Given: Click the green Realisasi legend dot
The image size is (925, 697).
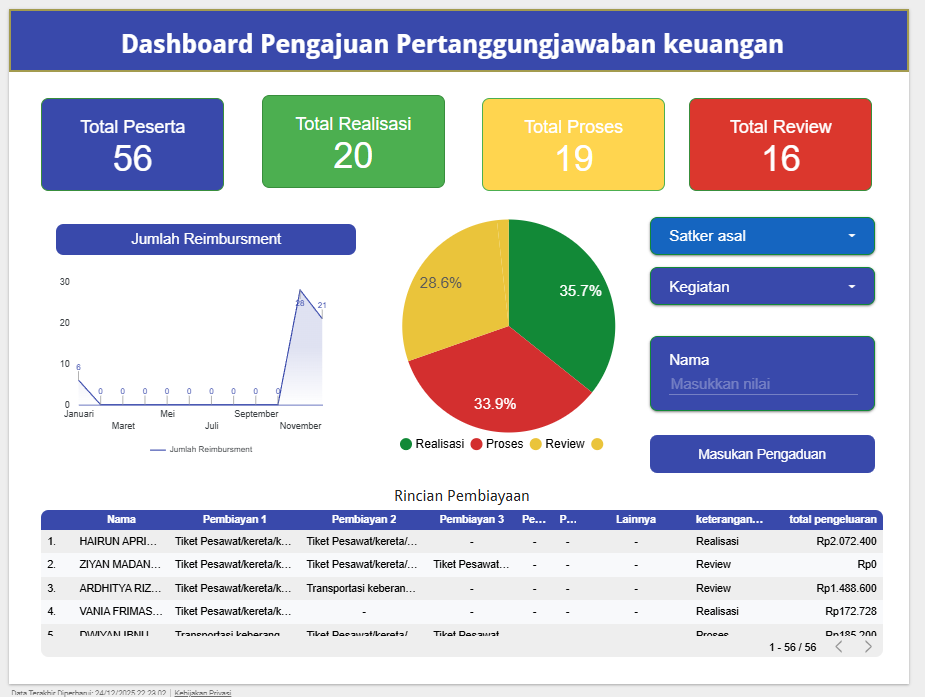Looking at the screenshot, I should point(406,444).
